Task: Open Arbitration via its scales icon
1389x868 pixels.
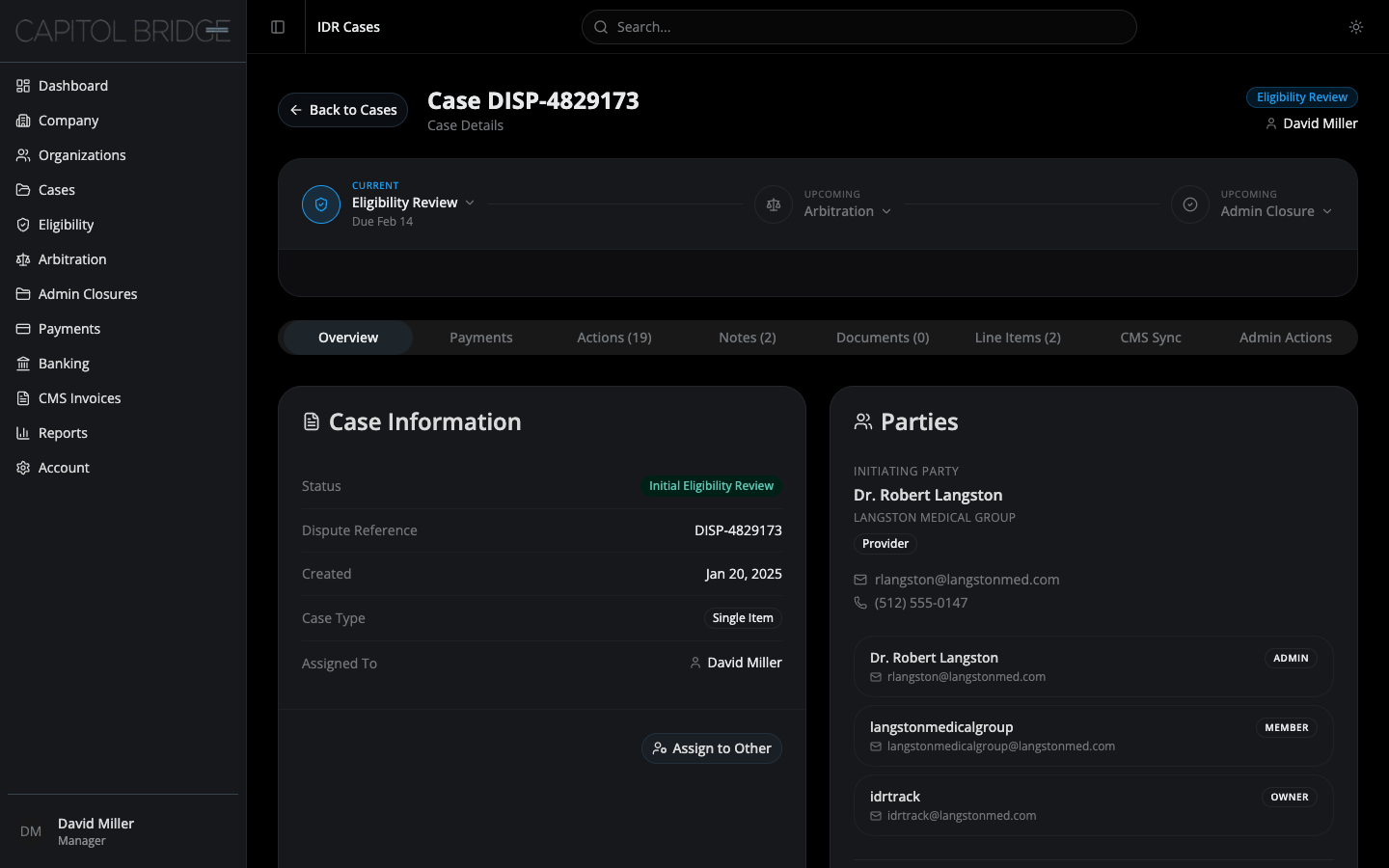Action: (x=23, y=259)
